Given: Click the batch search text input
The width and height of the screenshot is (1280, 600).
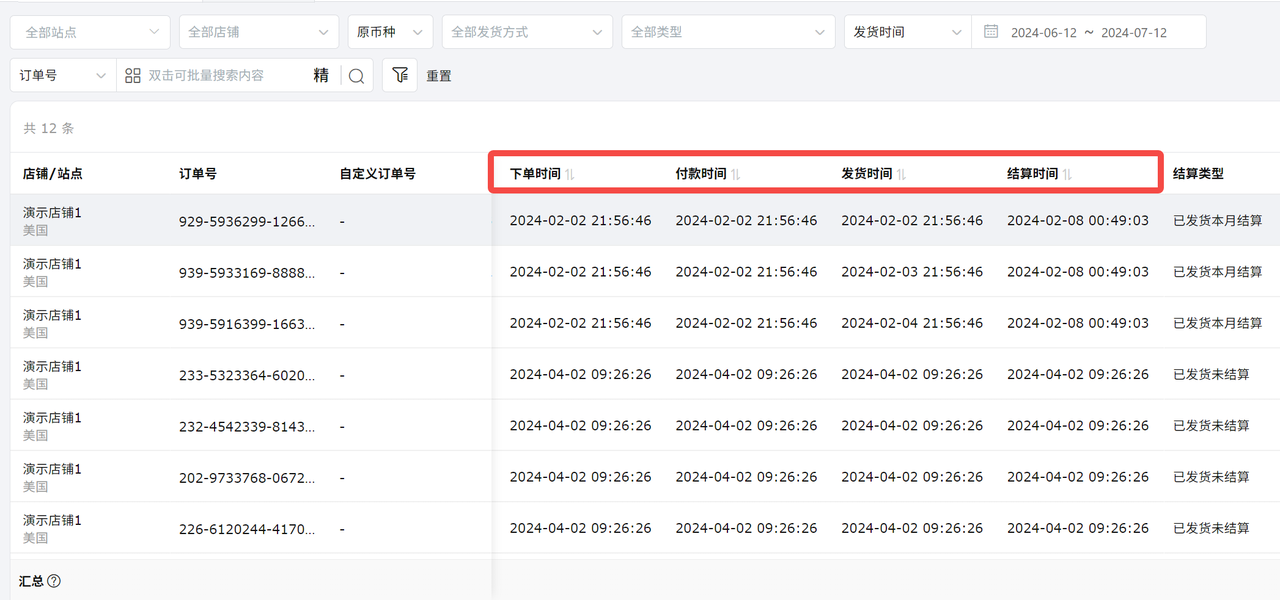Looking at the screenshot, I should [x=225, y=75].
